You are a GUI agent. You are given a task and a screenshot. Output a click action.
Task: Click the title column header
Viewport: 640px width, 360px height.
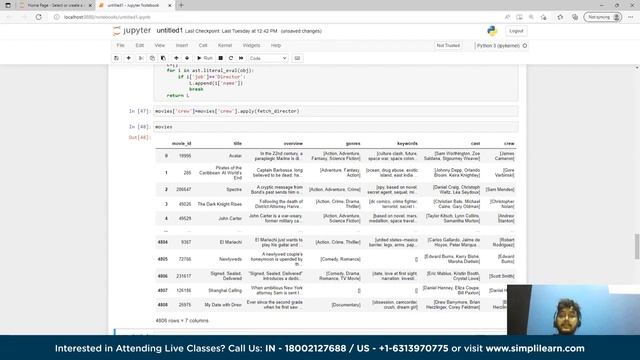pos(238,144)
